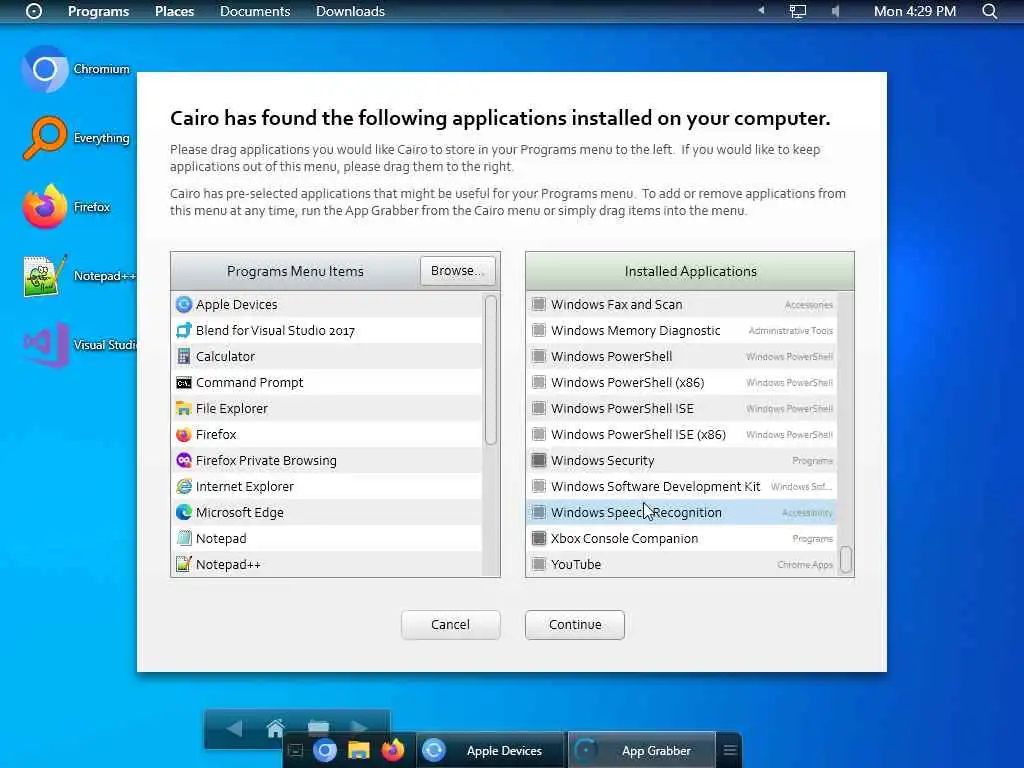
Task: Open the Programs menu
Action: click(99, 11)
